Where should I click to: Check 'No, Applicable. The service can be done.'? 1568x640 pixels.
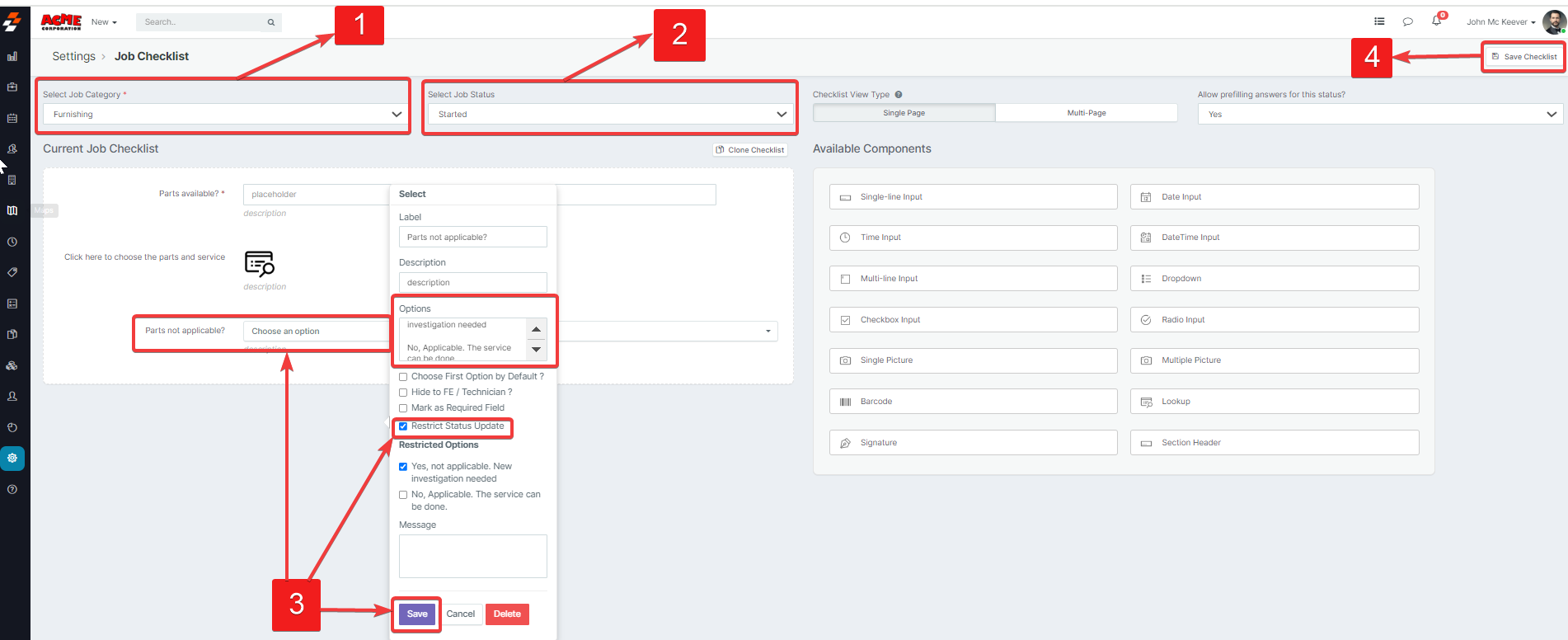tap(403, 495)
